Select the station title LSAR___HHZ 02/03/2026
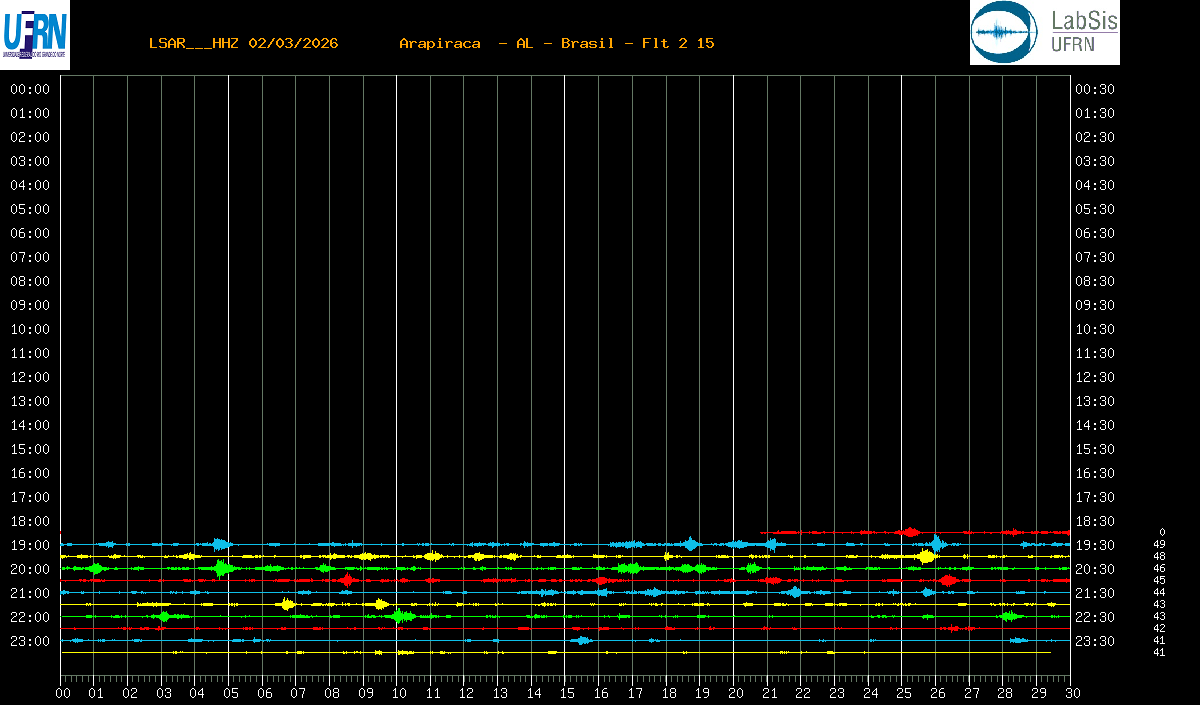This screenshot has height=705, width=1200. pyautogui.click(x=243, y=43)
